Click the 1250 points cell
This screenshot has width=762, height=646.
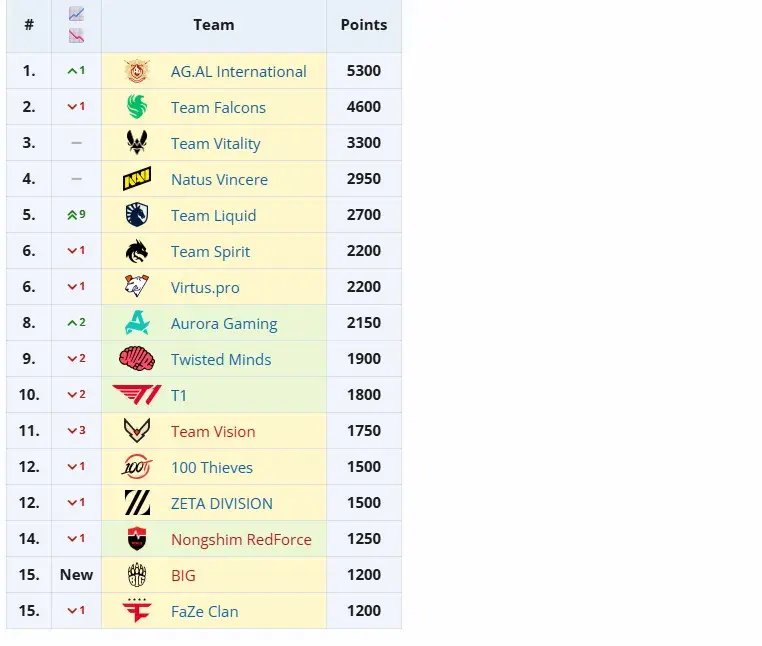point(364,539)
